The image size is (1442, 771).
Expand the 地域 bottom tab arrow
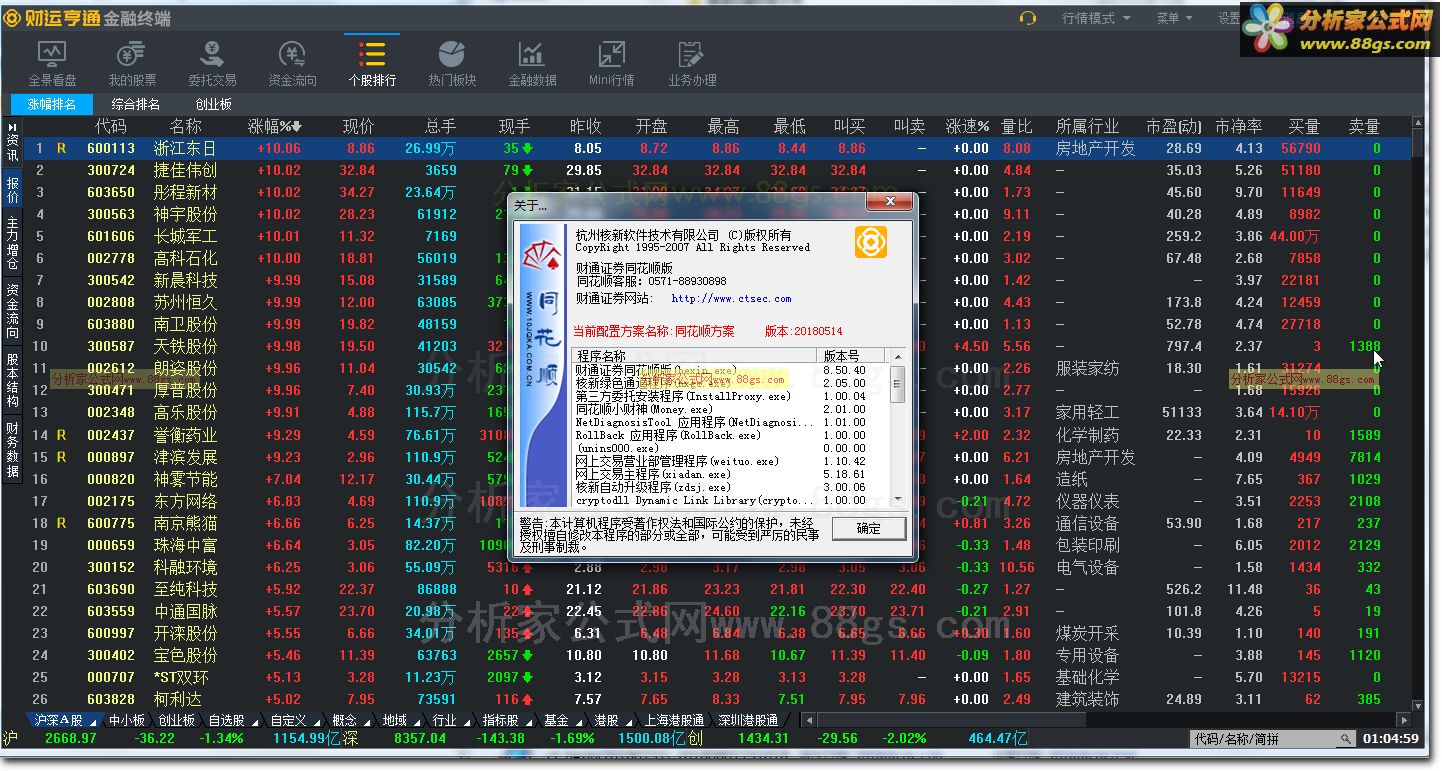[417, 722]
